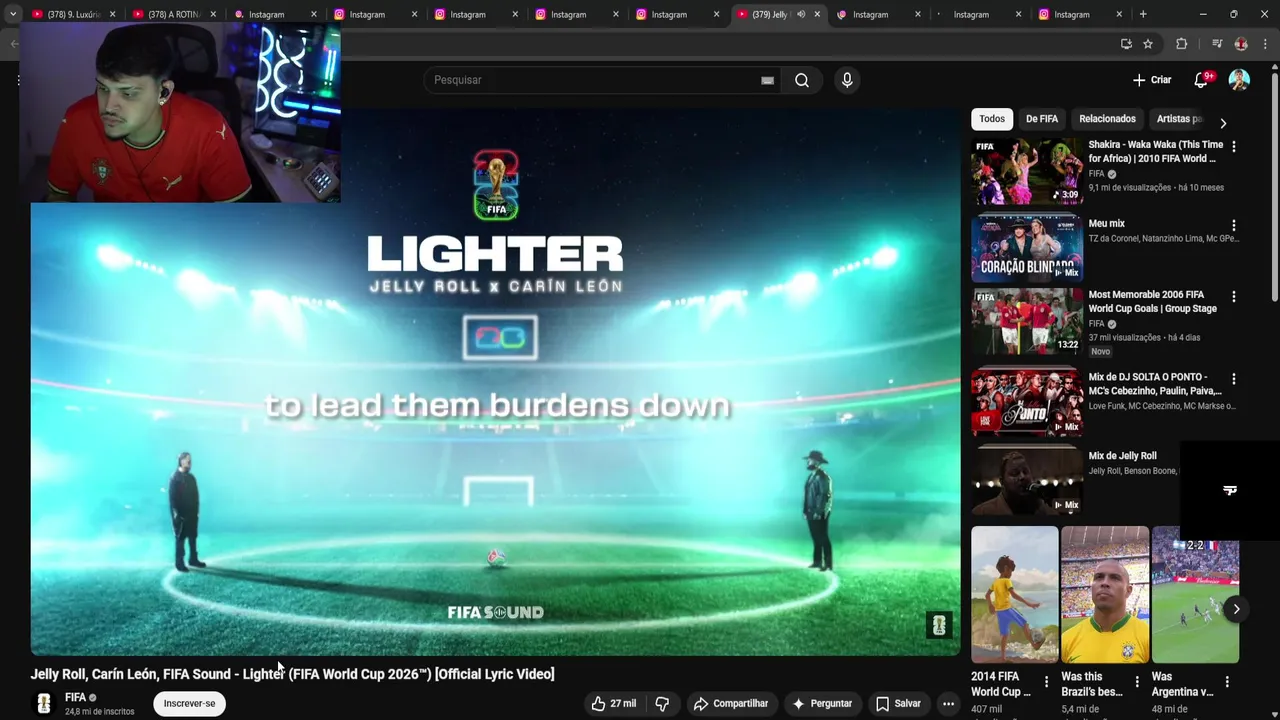The width and height of the screenshot is (1280, 720).
Task: Open options for Meu mix playlist
Action: (x=1233, y=225)
